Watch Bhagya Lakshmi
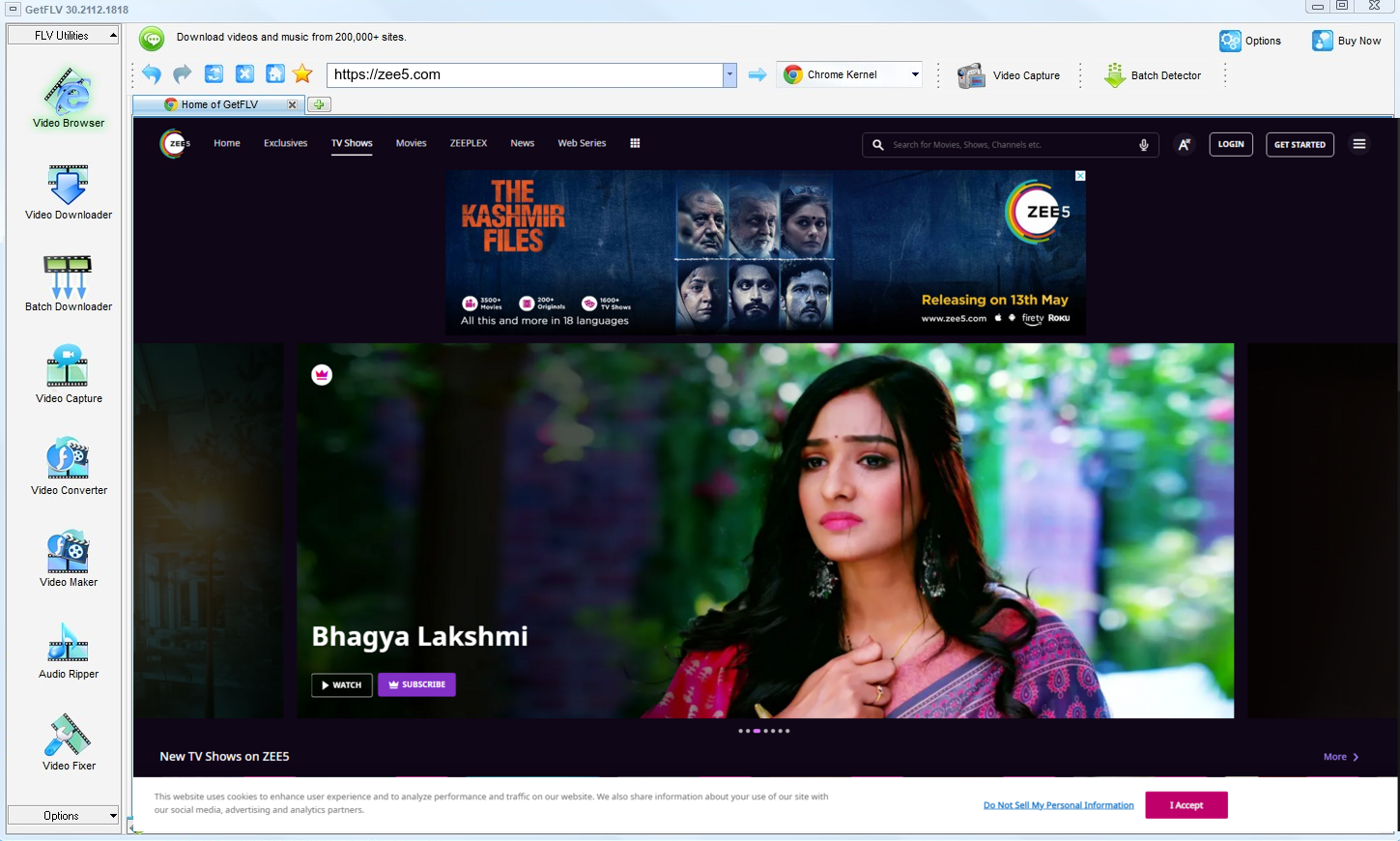The height and width of the screenshot is (841, 1400). 341,684
